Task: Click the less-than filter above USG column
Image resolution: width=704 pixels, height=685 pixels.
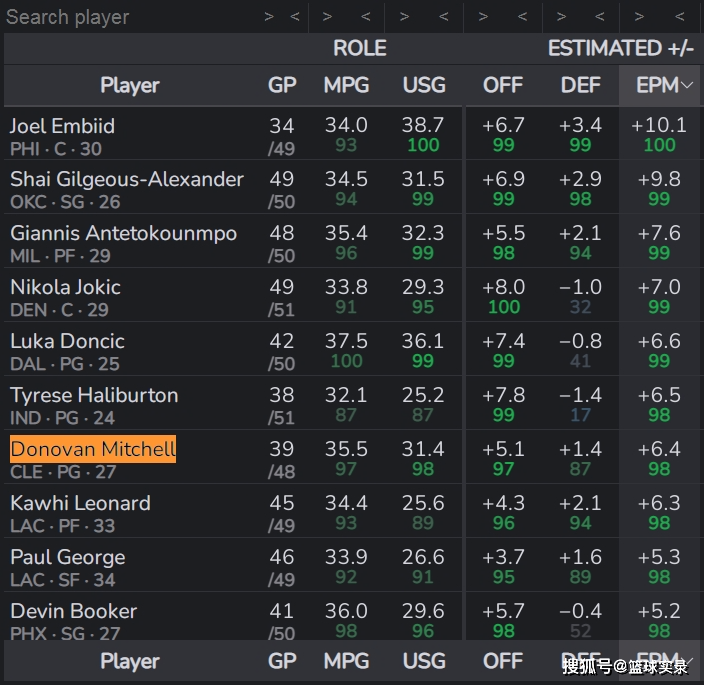Action: (445, 16)
